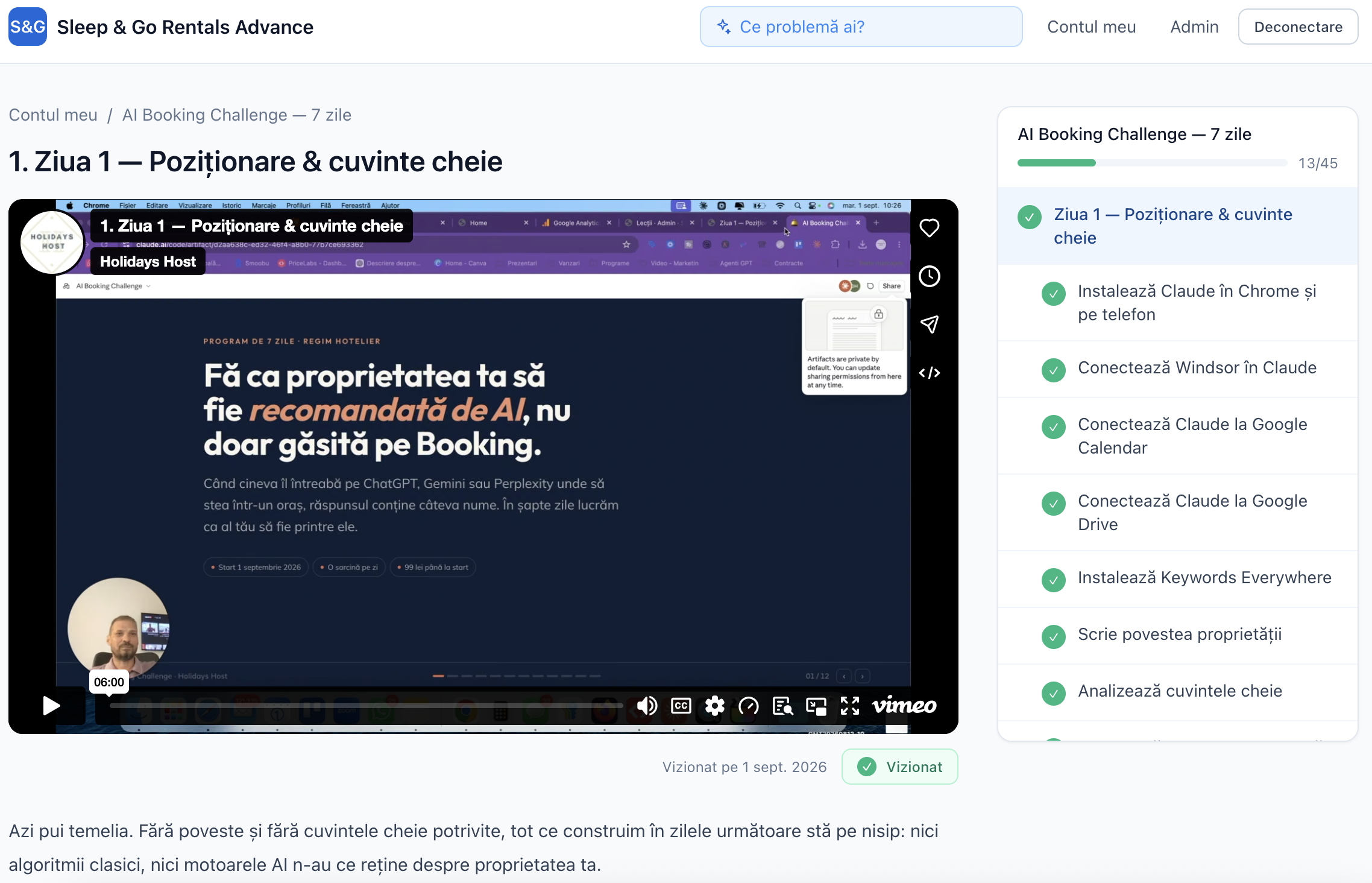This screenshot has width=1372, height=883.
Task: Click the presenter webcam circle in the video
Action: (x=119, y=627)
